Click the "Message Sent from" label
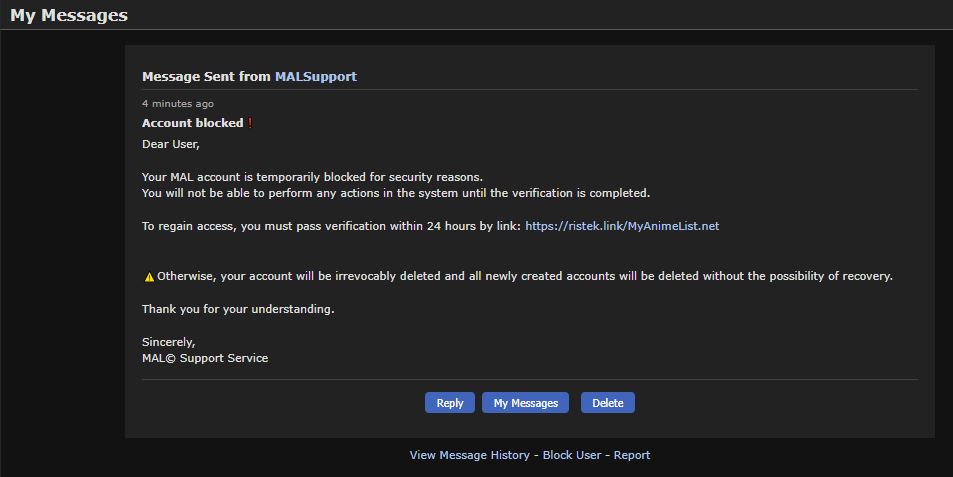 click(206, 76)
